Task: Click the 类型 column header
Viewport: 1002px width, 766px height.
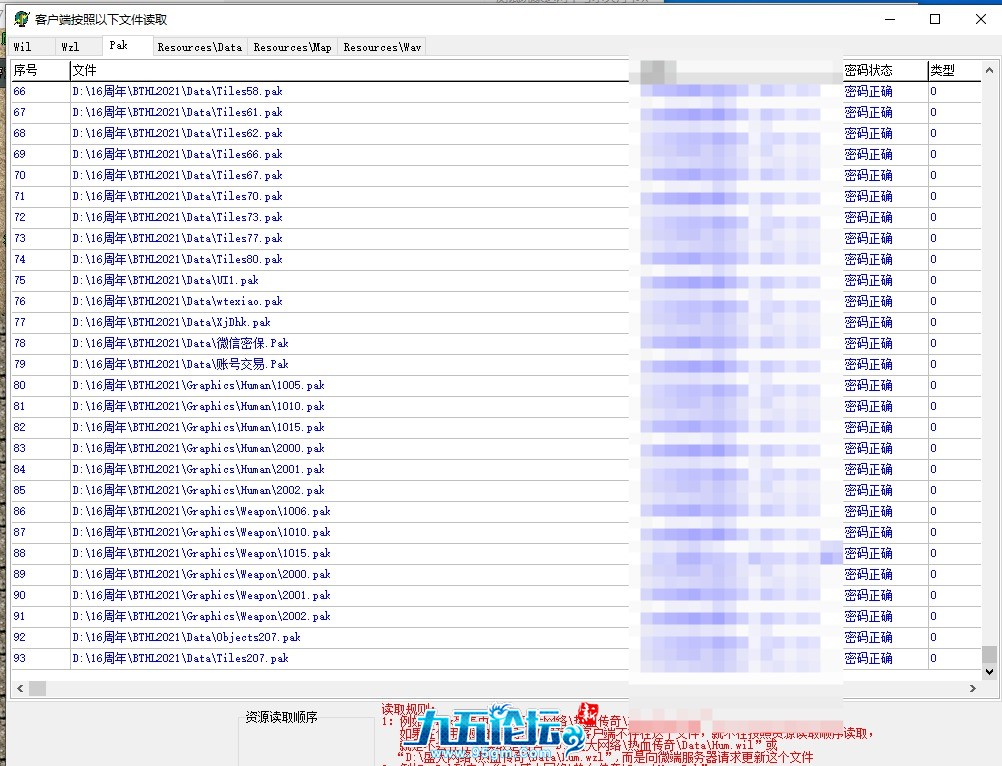Action: click(x=954, y=70)
